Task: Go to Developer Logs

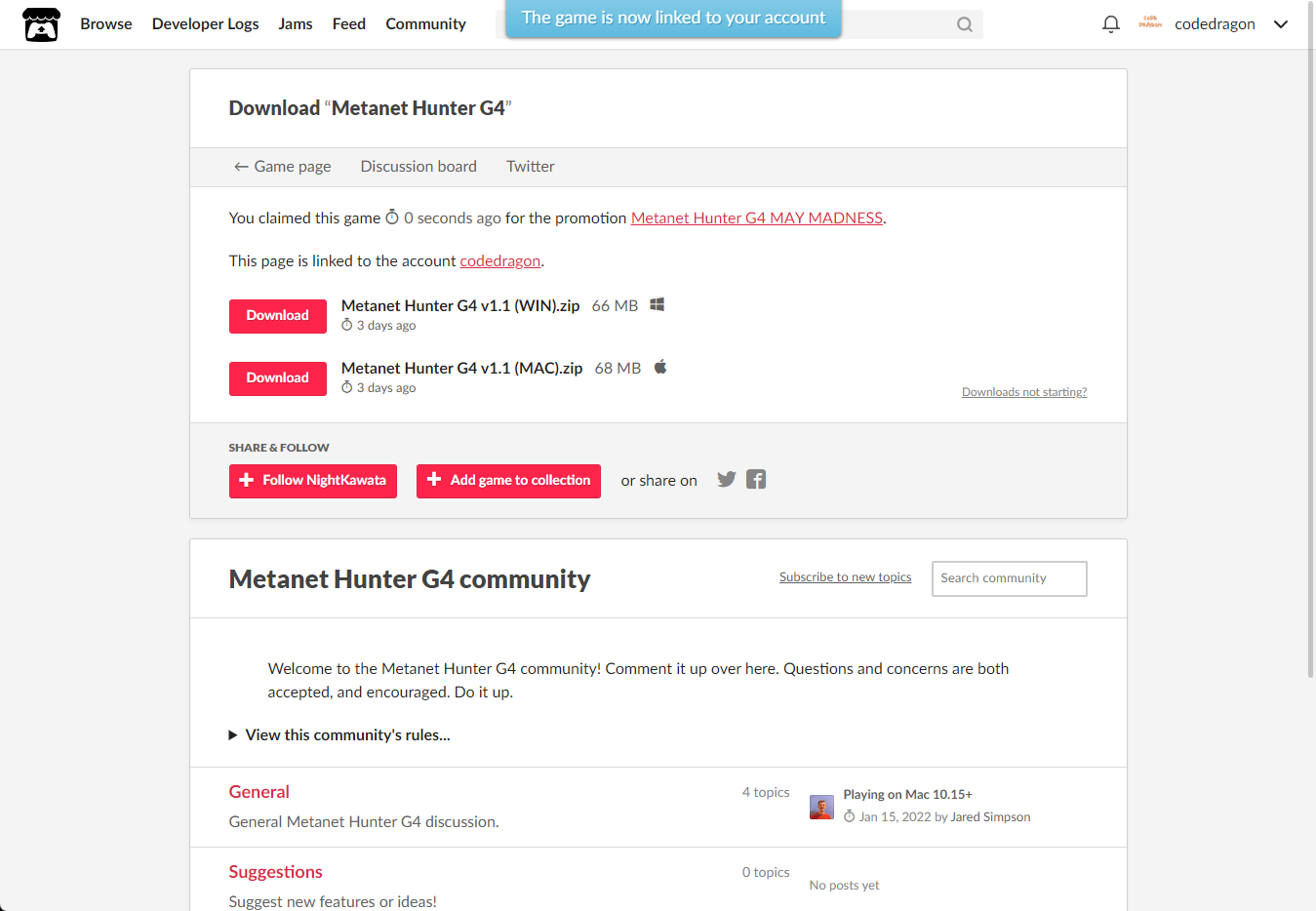Action: click(206, 24)
